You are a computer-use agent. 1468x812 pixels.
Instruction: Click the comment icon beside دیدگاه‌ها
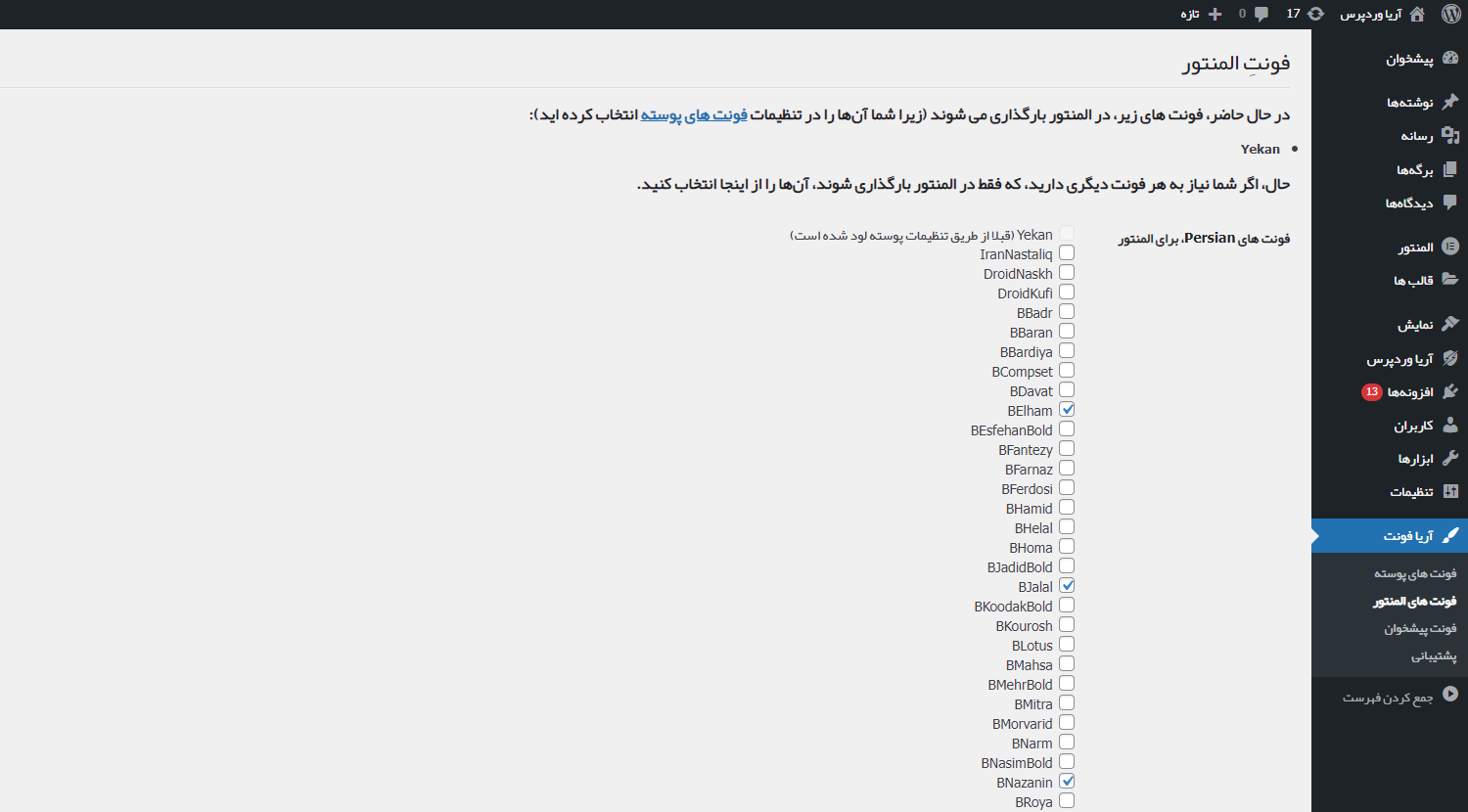1449,203
